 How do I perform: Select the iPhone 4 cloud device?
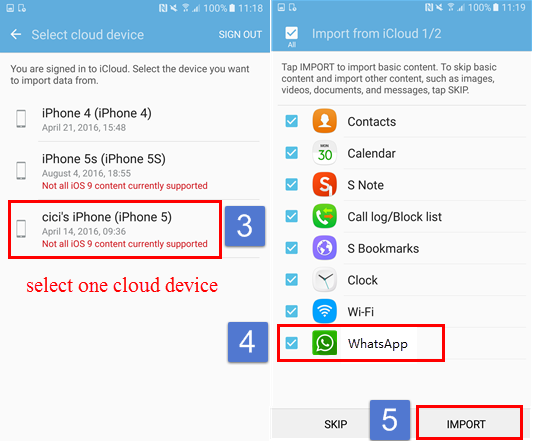point(135,119)
